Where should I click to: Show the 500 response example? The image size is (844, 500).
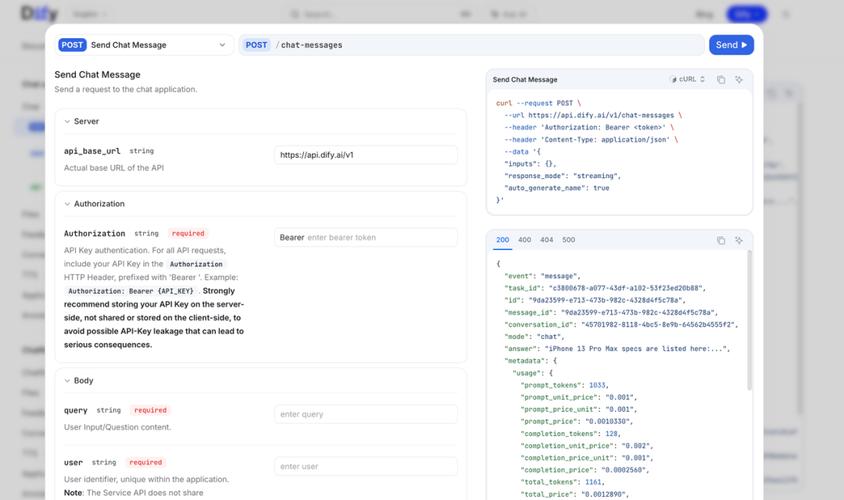point(568,240)
